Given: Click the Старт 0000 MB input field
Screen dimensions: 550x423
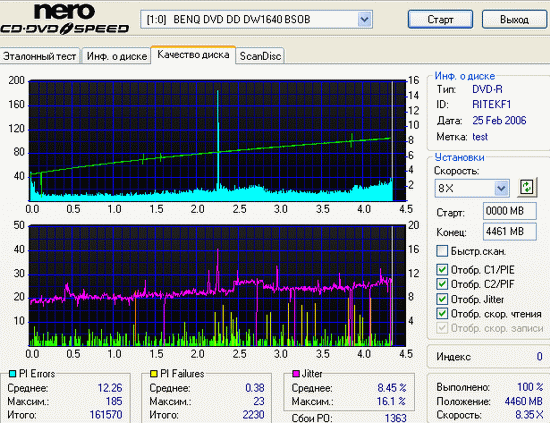Looking at the screenshot, I should coord(510,211).
